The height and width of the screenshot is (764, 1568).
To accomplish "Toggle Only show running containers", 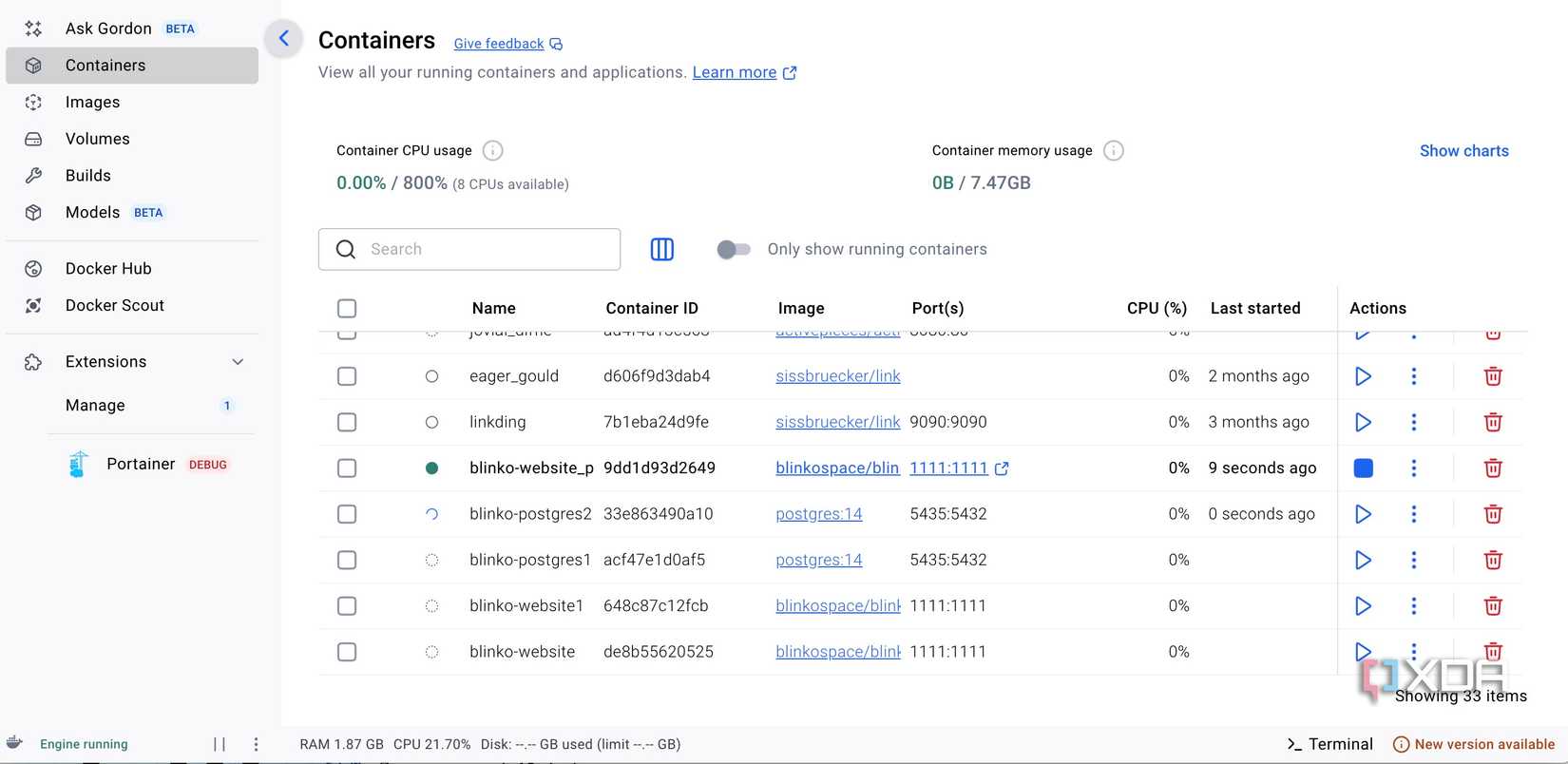I will [733, 249].
